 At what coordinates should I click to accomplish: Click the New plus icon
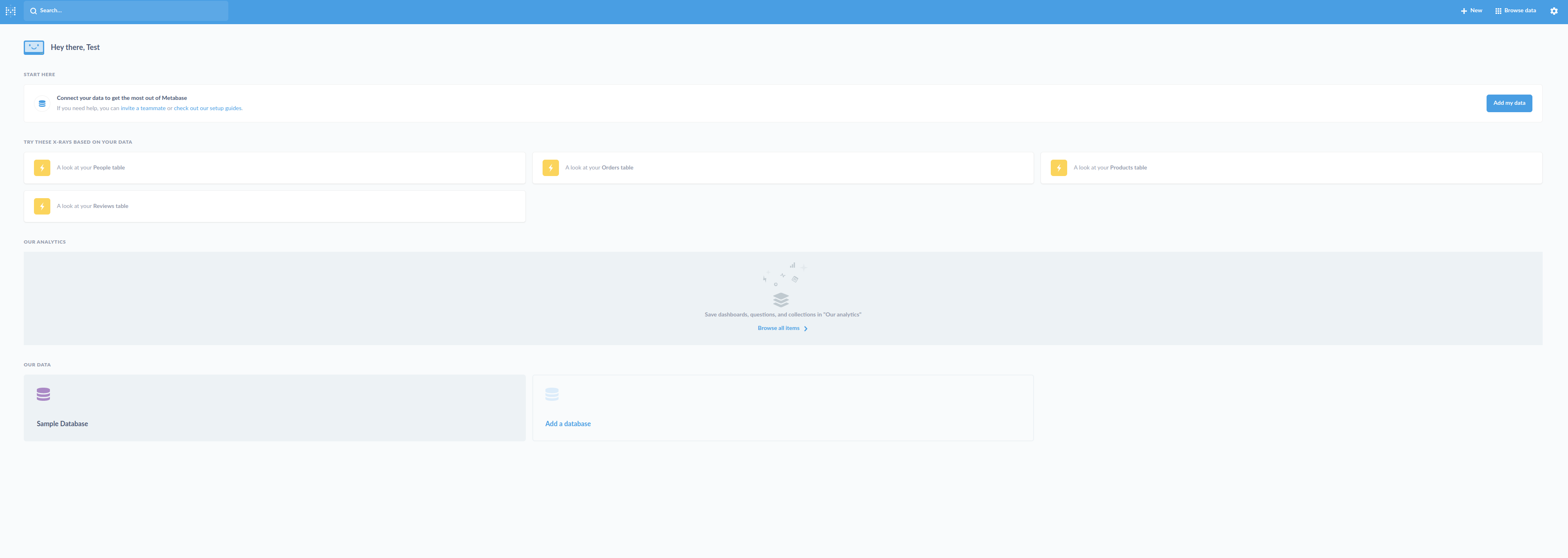tap(1463, 11)
